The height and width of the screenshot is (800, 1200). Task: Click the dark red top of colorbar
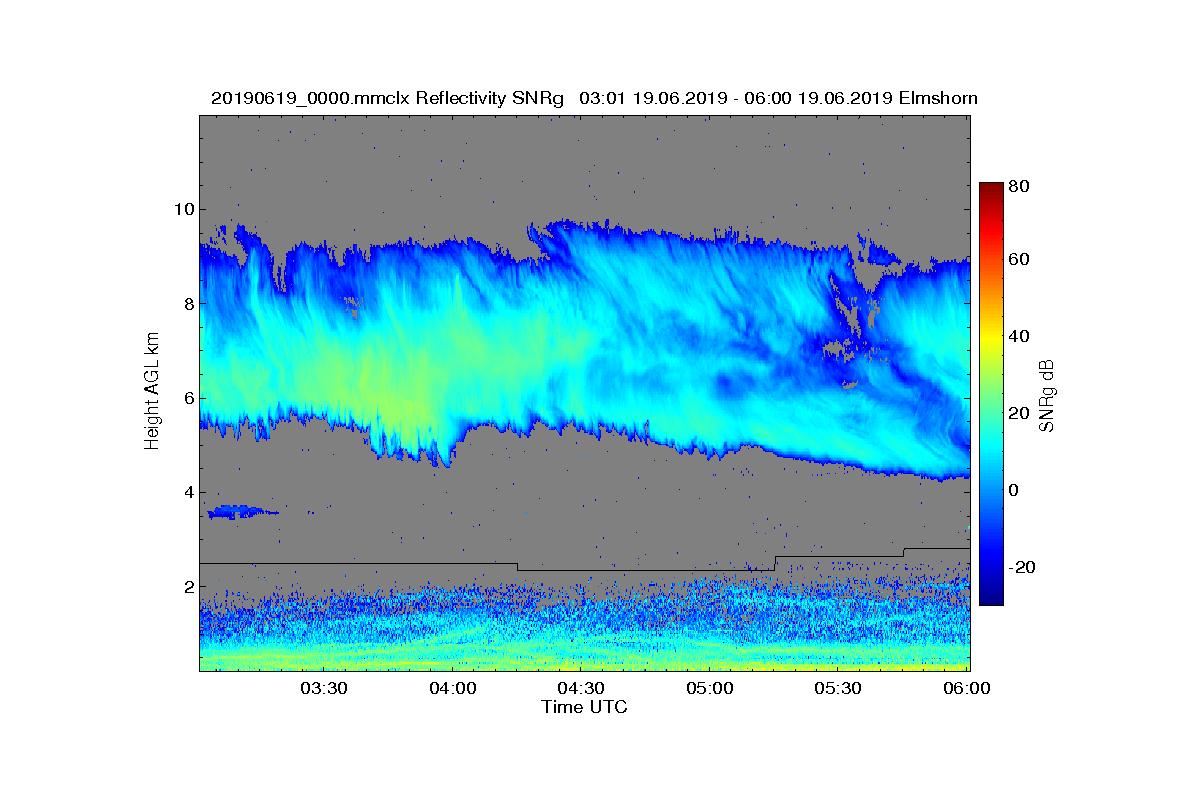click(x=991, y=188)
